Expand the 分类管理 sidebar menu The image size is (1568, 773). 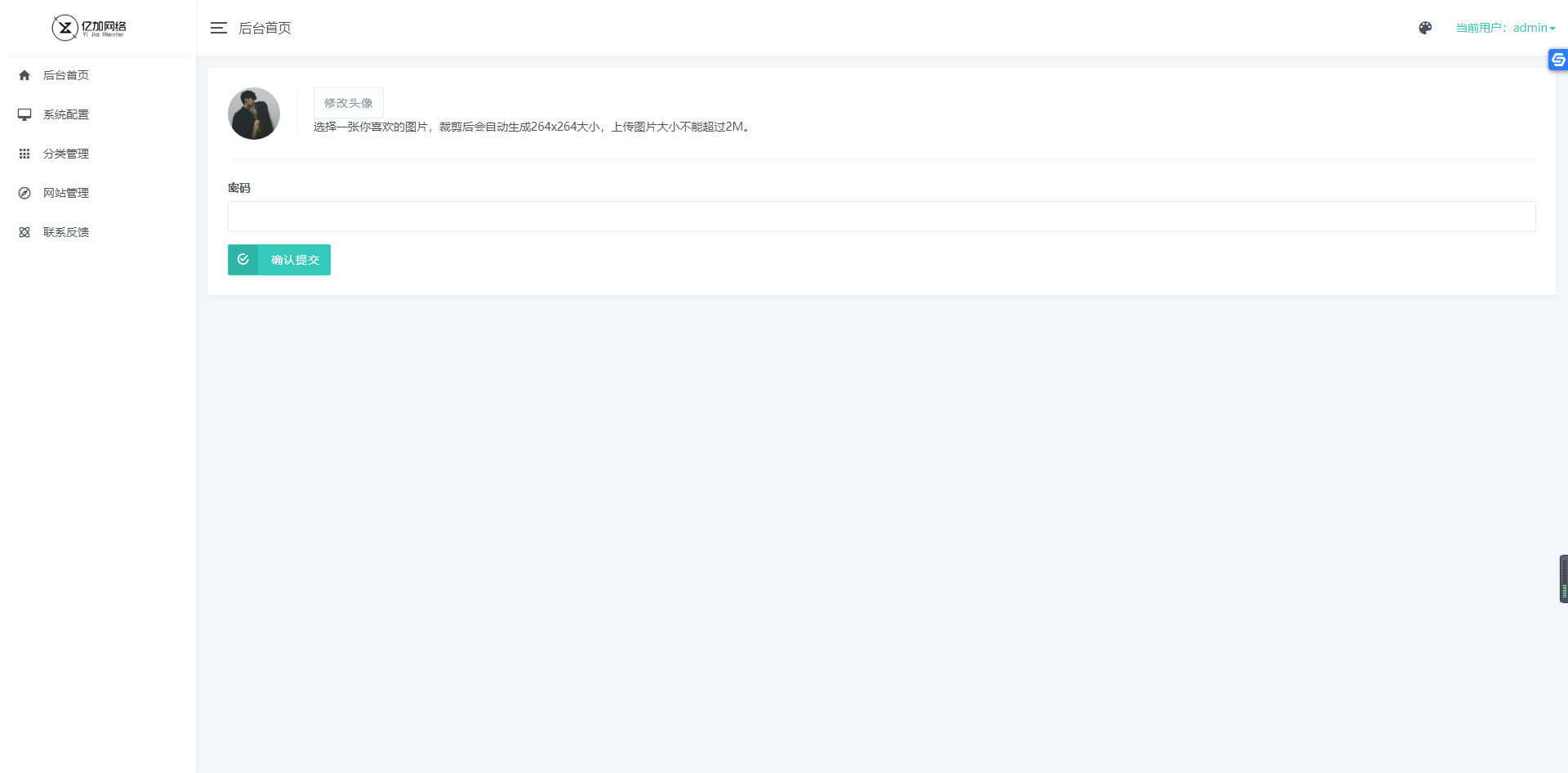tap(66, 154)
